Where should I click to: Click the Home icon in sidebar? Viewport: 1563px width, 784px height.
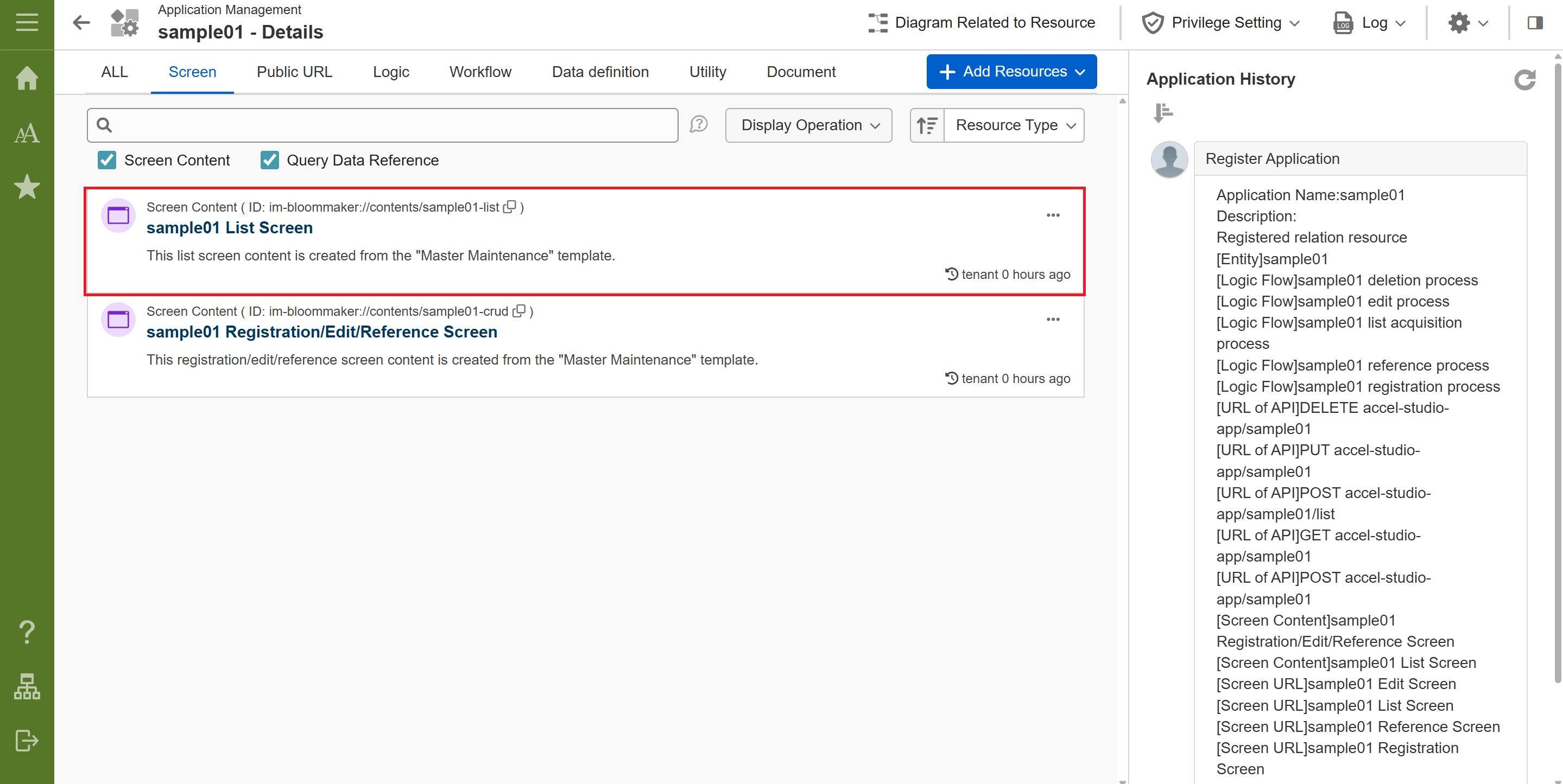click(x=27, y=78)
